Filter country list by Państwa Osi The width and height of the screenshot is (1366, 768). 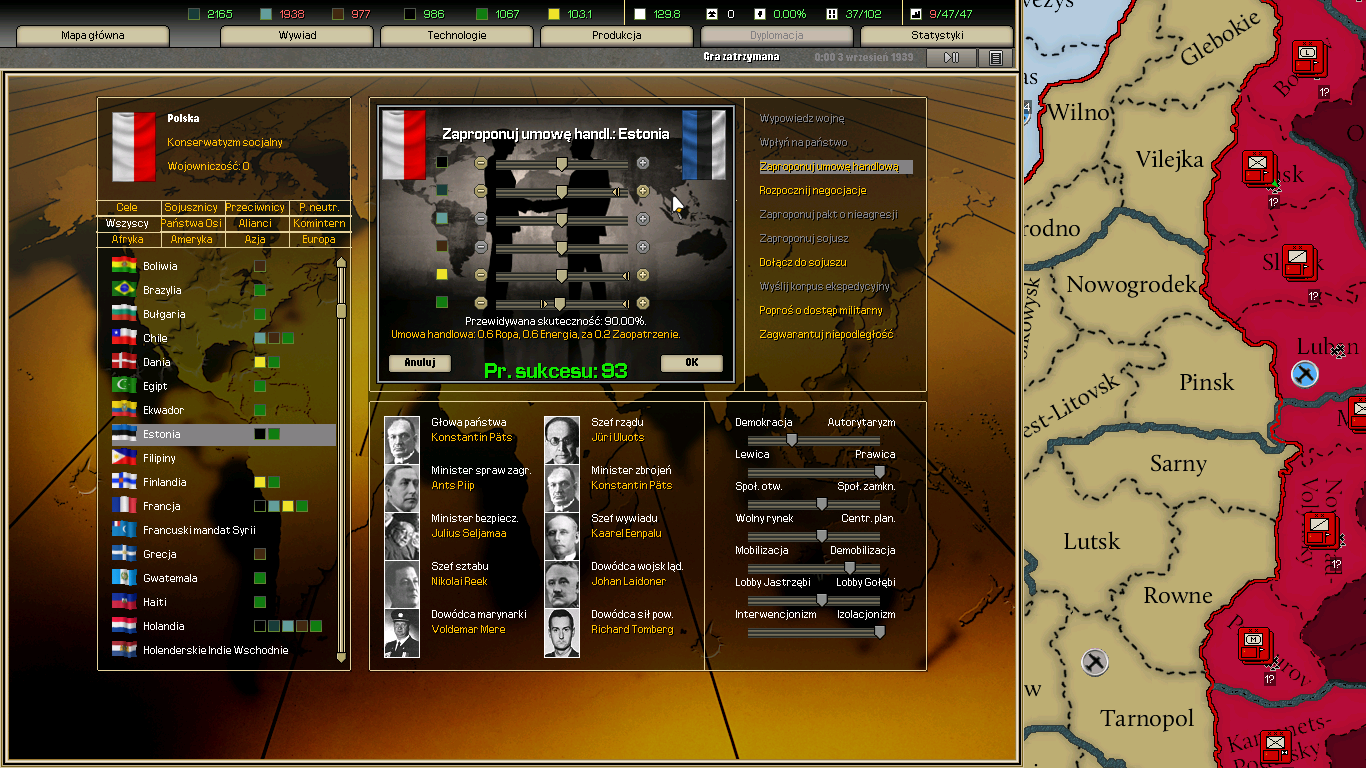point(192,224)
